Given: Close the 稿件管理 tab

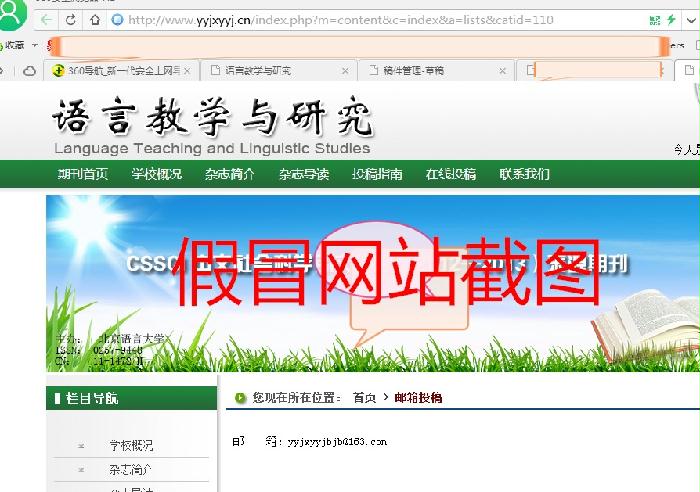Looking at the screenshot, I should click(x=504, y=70).
